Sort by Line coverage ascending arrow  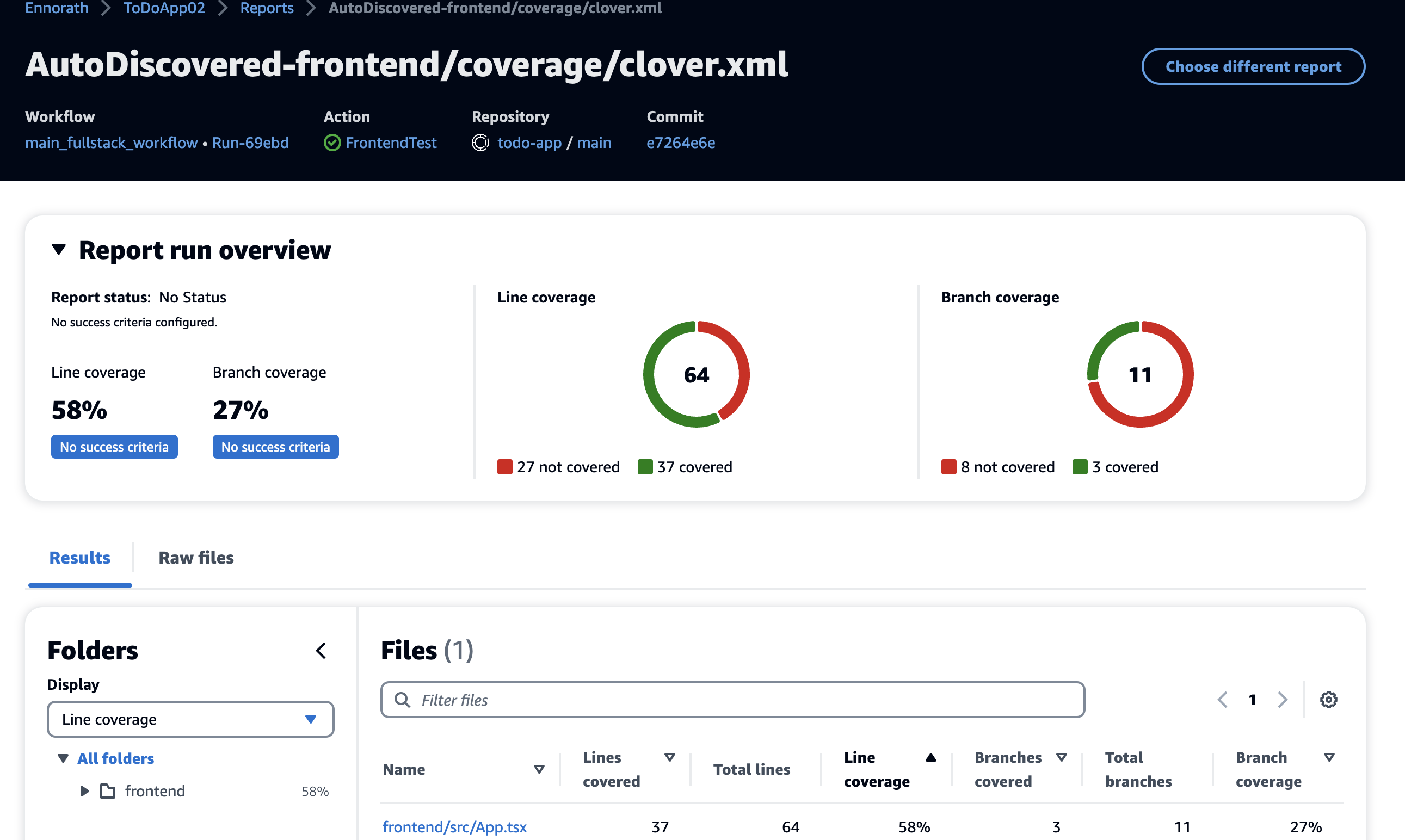pos(930,757)
